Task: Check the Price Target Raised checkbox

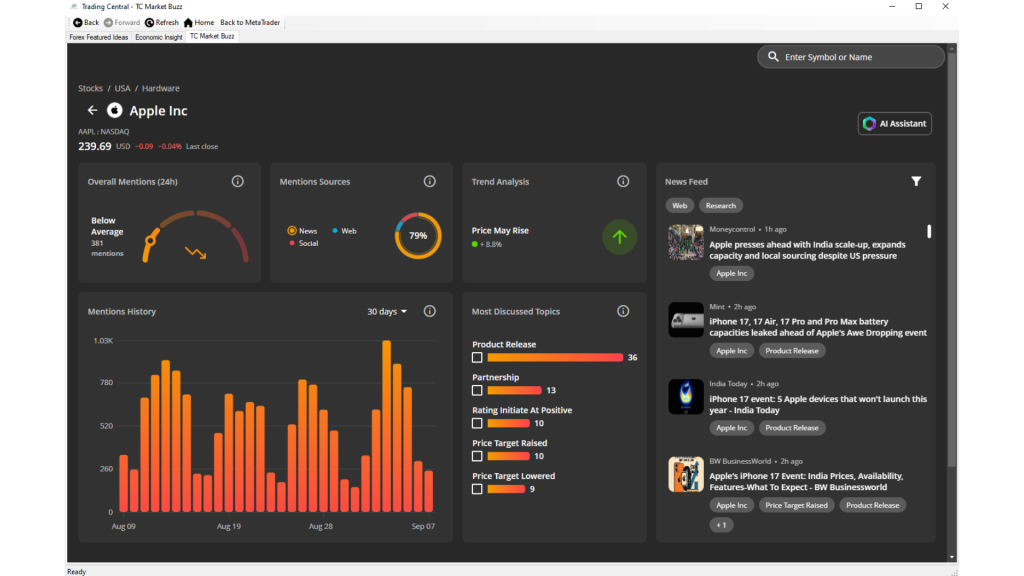Action: point(477,456)
